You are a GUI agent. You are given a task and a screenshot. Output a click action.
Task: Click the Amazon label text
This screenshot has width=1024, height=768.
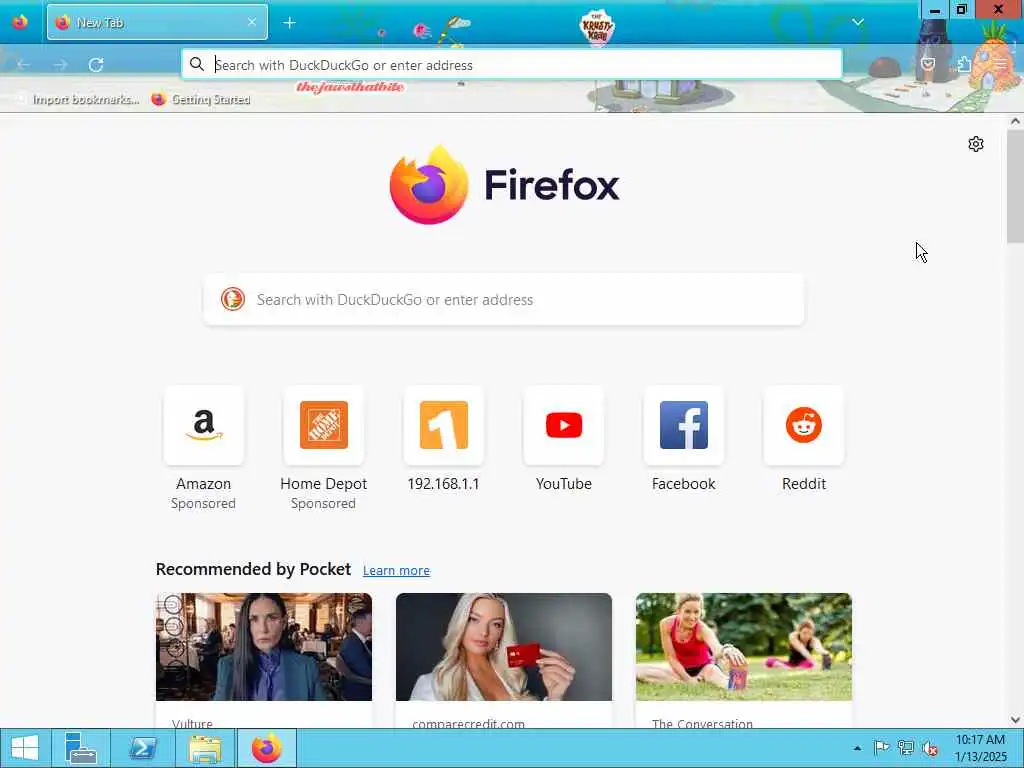204,484
